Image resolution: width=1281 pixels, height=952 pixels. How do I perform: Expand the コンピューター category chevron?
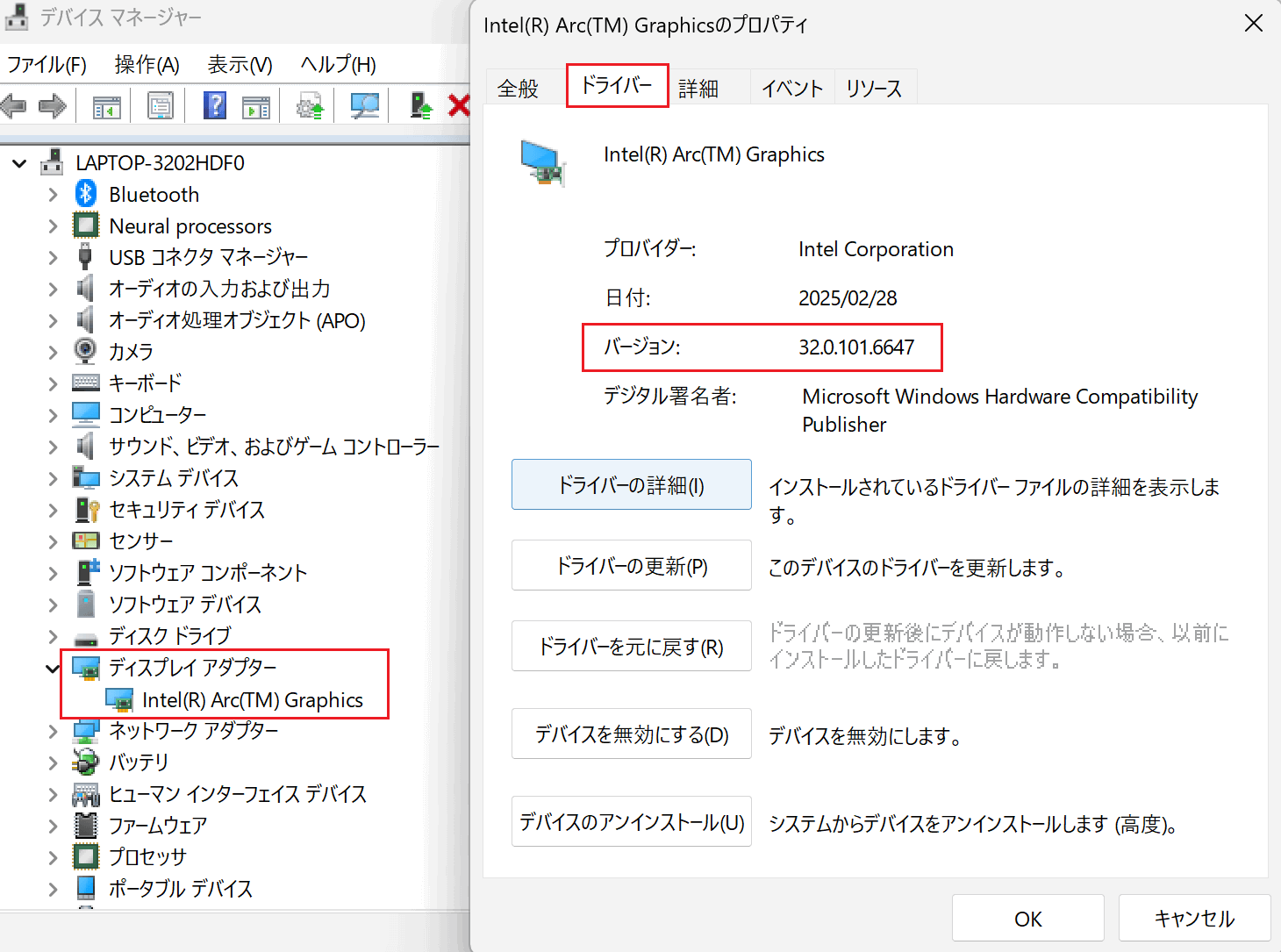click(x=53, y=414)
